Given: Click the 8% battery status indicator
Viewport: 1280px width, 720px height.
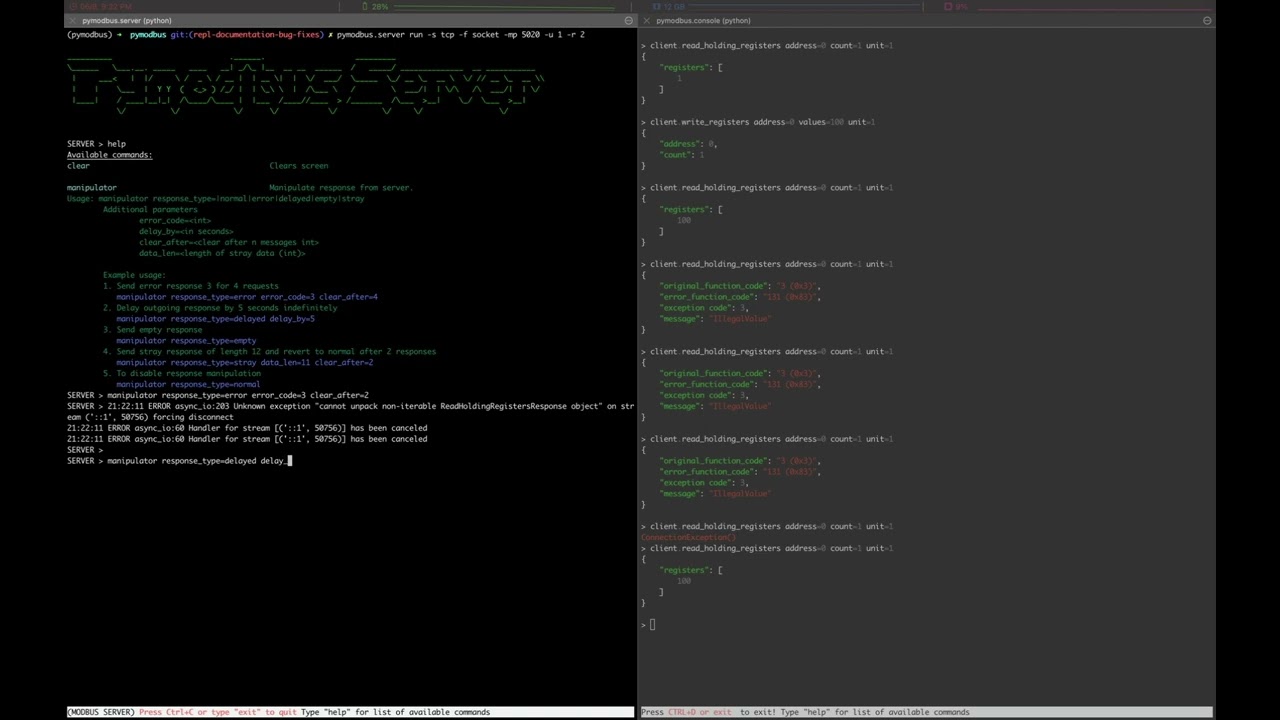Looking at the screenshot, I should 955,7.
